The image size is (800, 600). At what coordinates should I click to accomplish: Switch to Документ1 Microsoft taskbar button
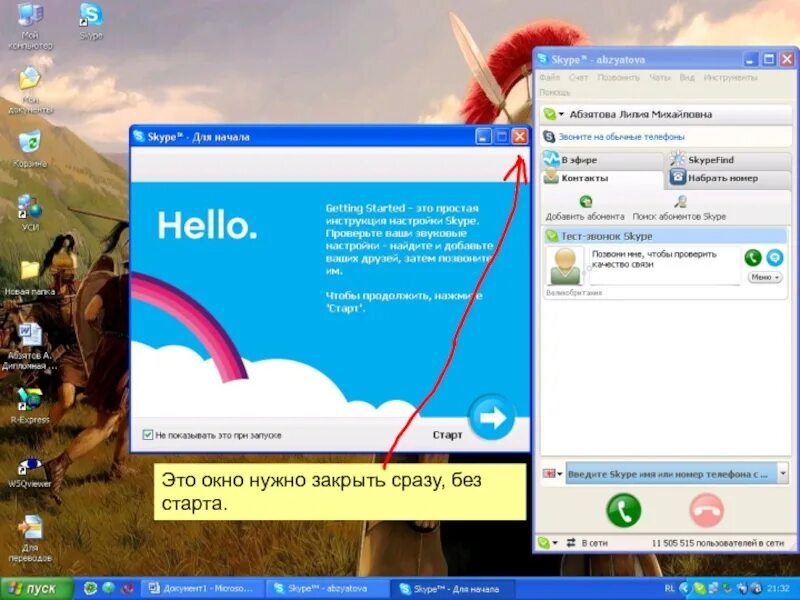pyautogui.click(x=203, y=589)
